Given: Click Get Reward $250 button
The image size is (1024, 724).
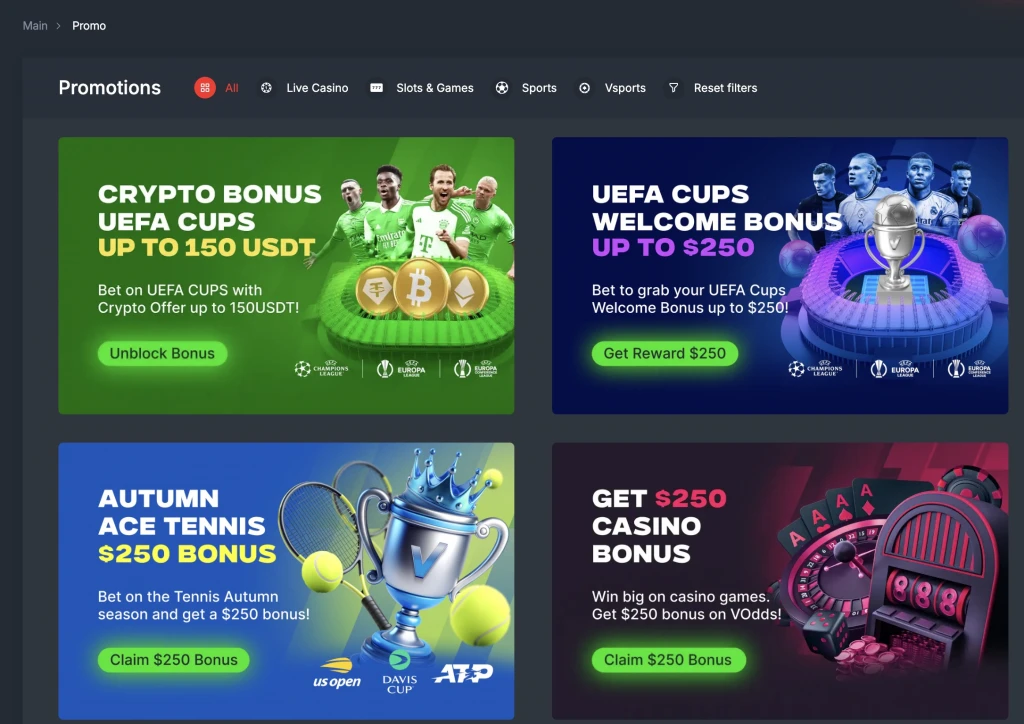Looking at the screenshot, I should point(665,353).
